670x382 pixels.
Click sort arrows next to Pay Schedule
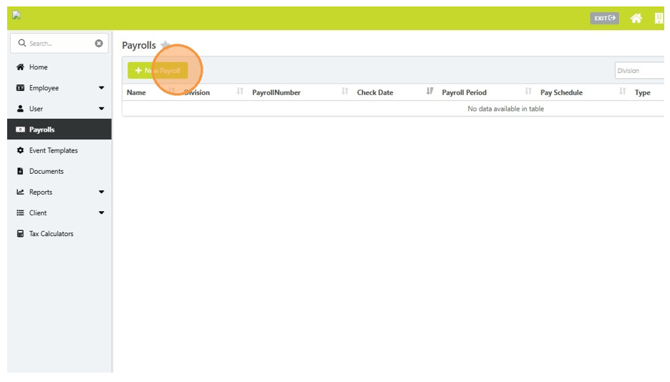623,91
